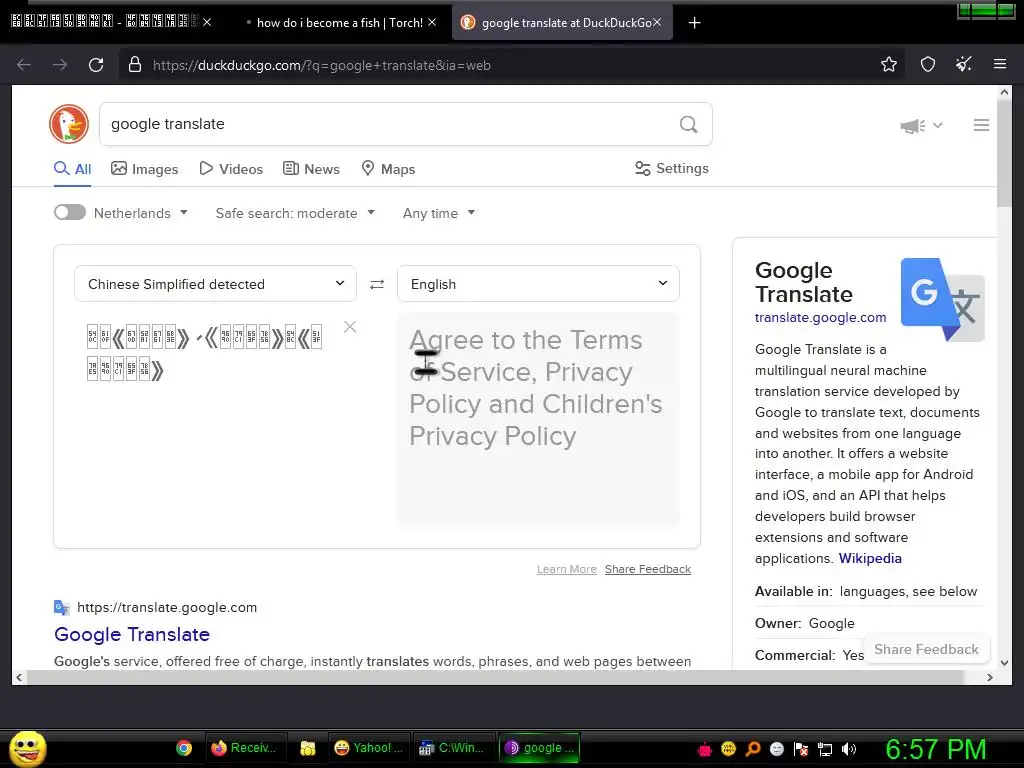
Task: Click the https://translate.google.com result URL
Action: tap(167, 607)
